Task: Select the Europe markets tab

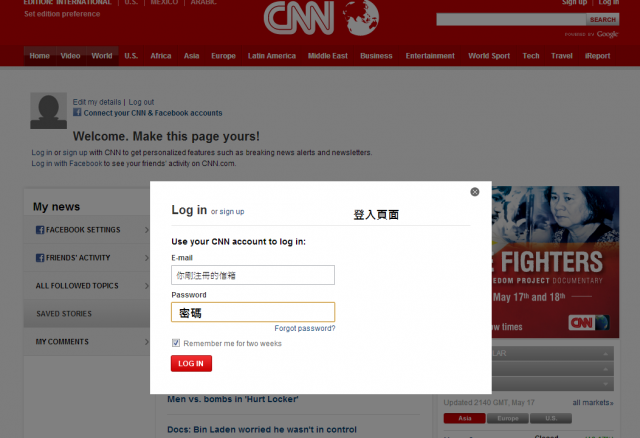Action: click(508, 418)
